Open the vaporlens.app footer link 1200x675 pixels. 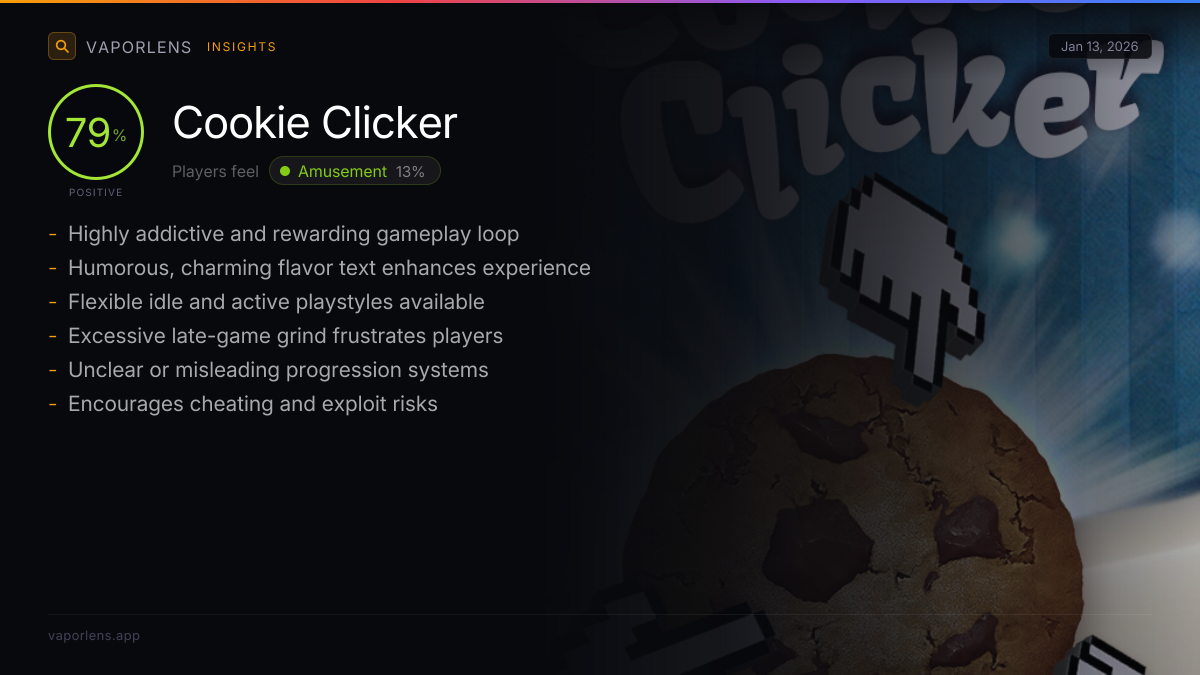point(94,635)
